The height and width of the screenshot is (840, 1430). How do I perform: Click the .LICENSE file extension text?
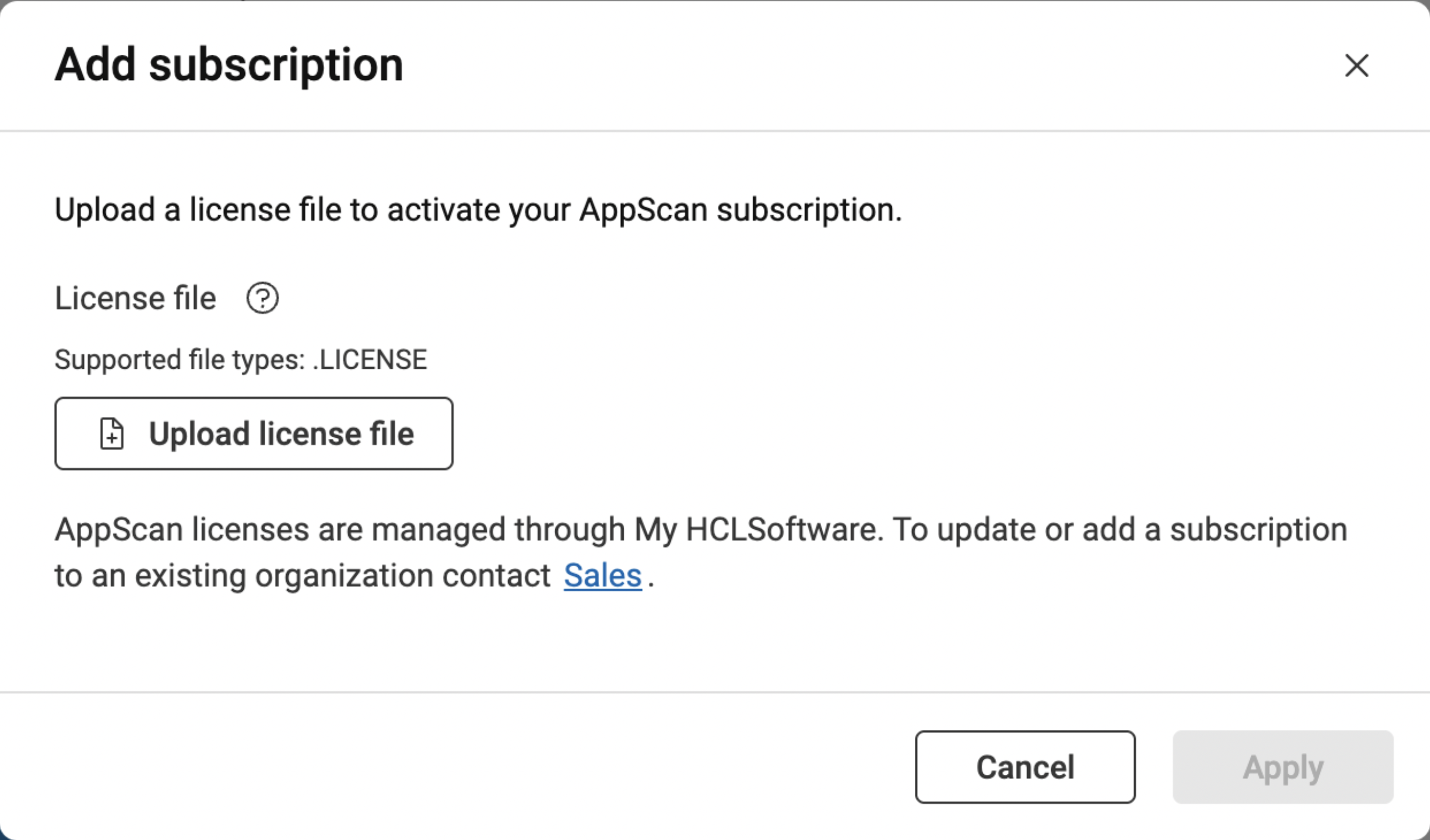pyautogui.click(x=370, y=359)
